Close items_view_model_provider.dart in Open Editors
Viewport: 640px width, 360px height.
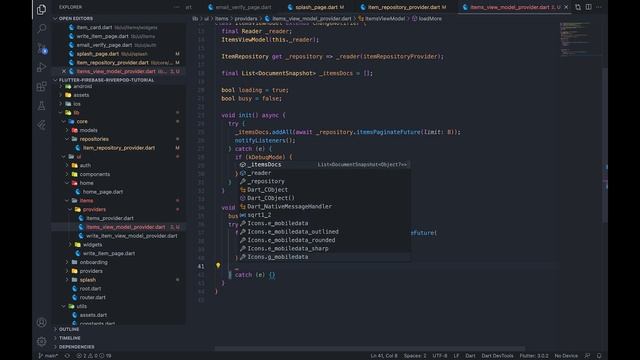[x=64, y=71]
